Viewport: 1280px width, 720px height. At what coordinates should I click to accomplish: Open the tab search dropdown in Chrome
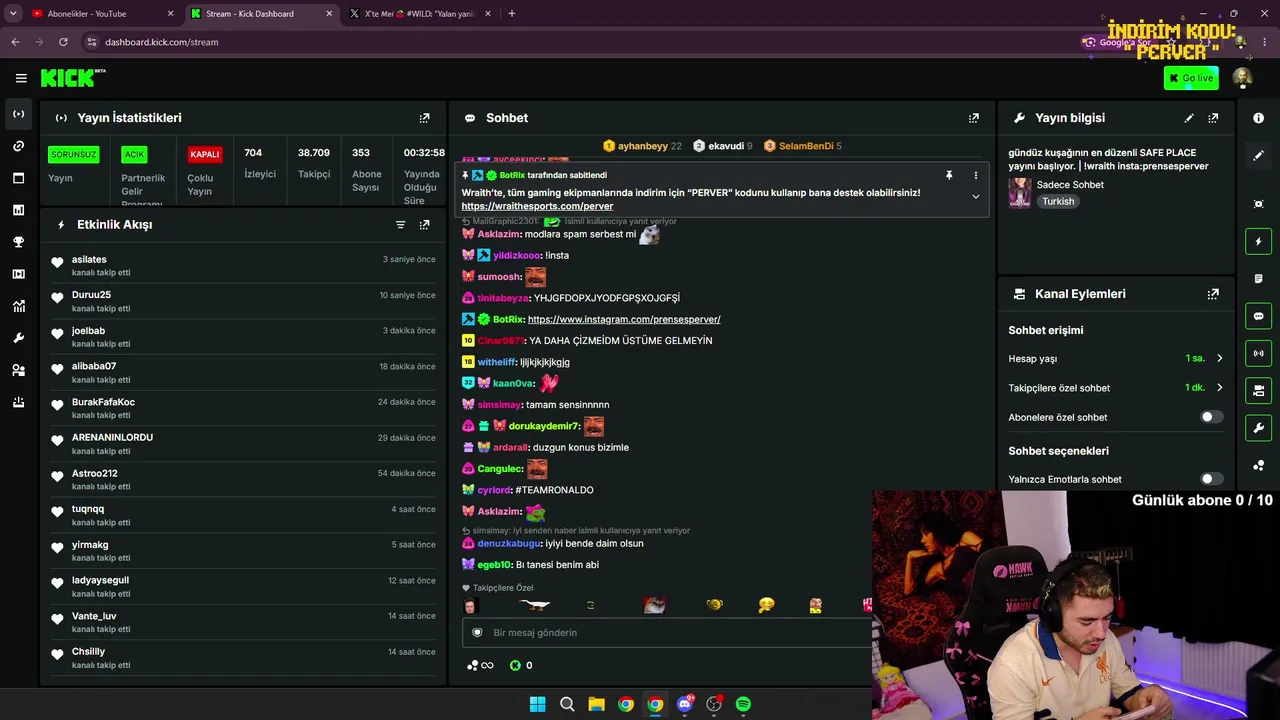(13, 14)
